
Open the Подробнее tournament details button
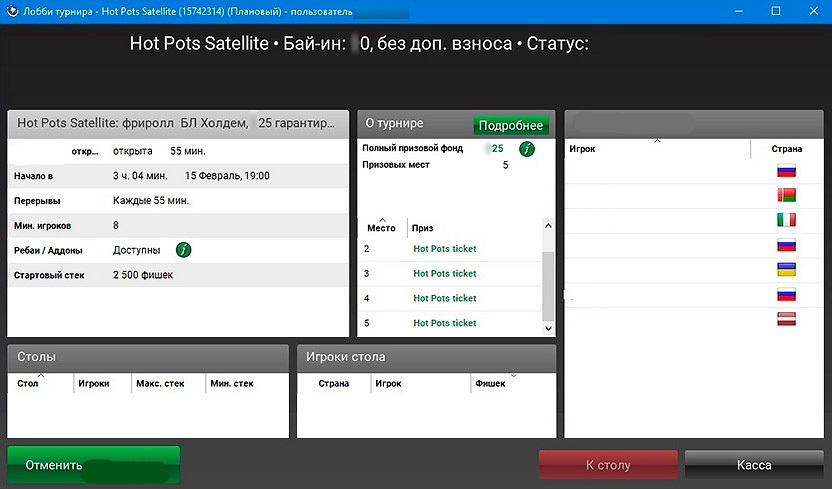(511, 125)
